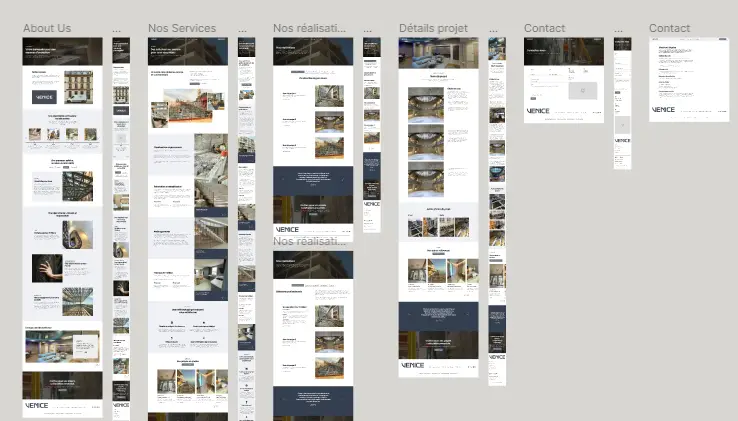Select the "Contact" label above the dark-header frame
This screenshot has height=421, width=738.
point(545,28)
